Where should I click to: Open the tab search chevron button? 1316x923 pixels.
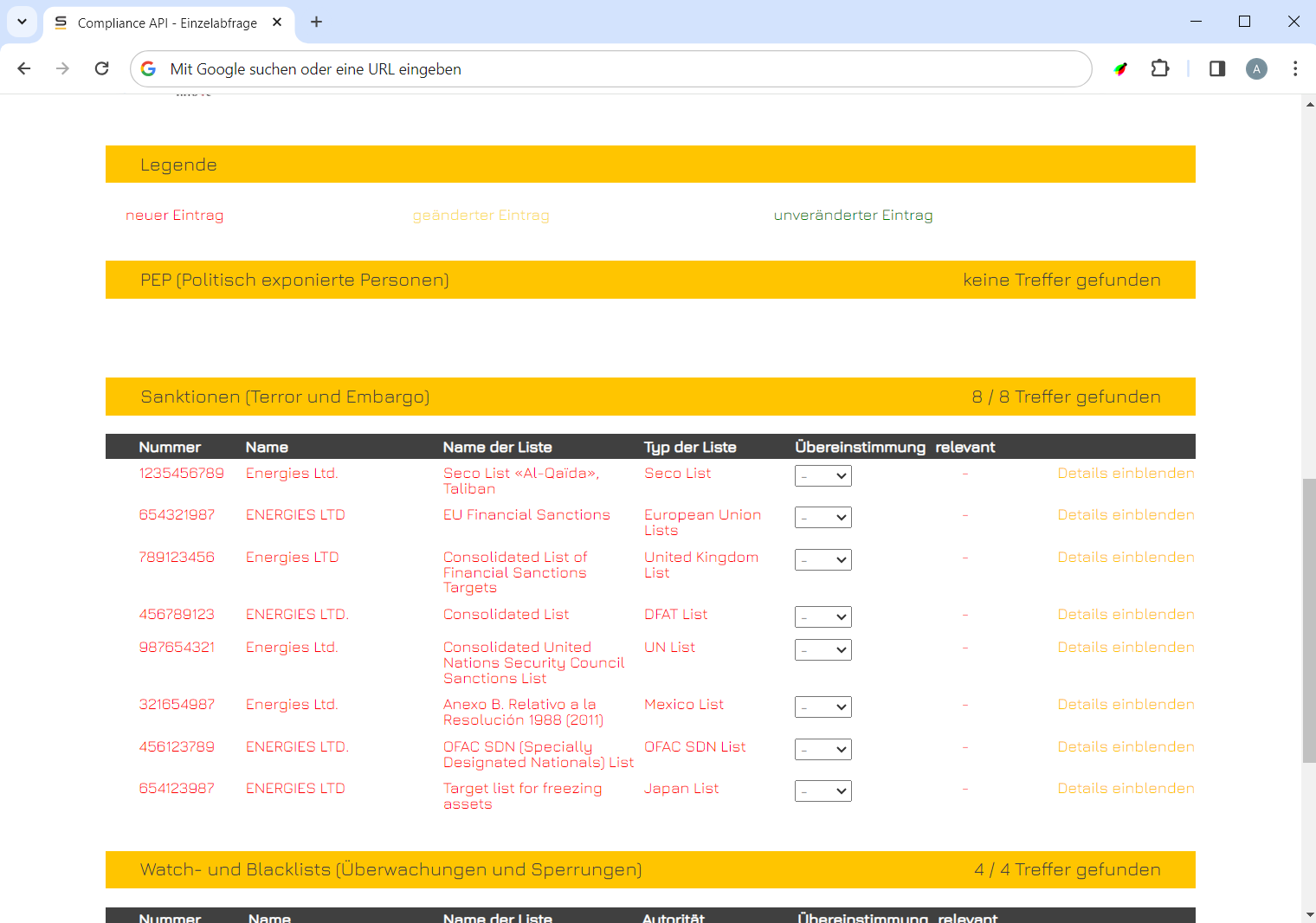[x=22, y=22]
